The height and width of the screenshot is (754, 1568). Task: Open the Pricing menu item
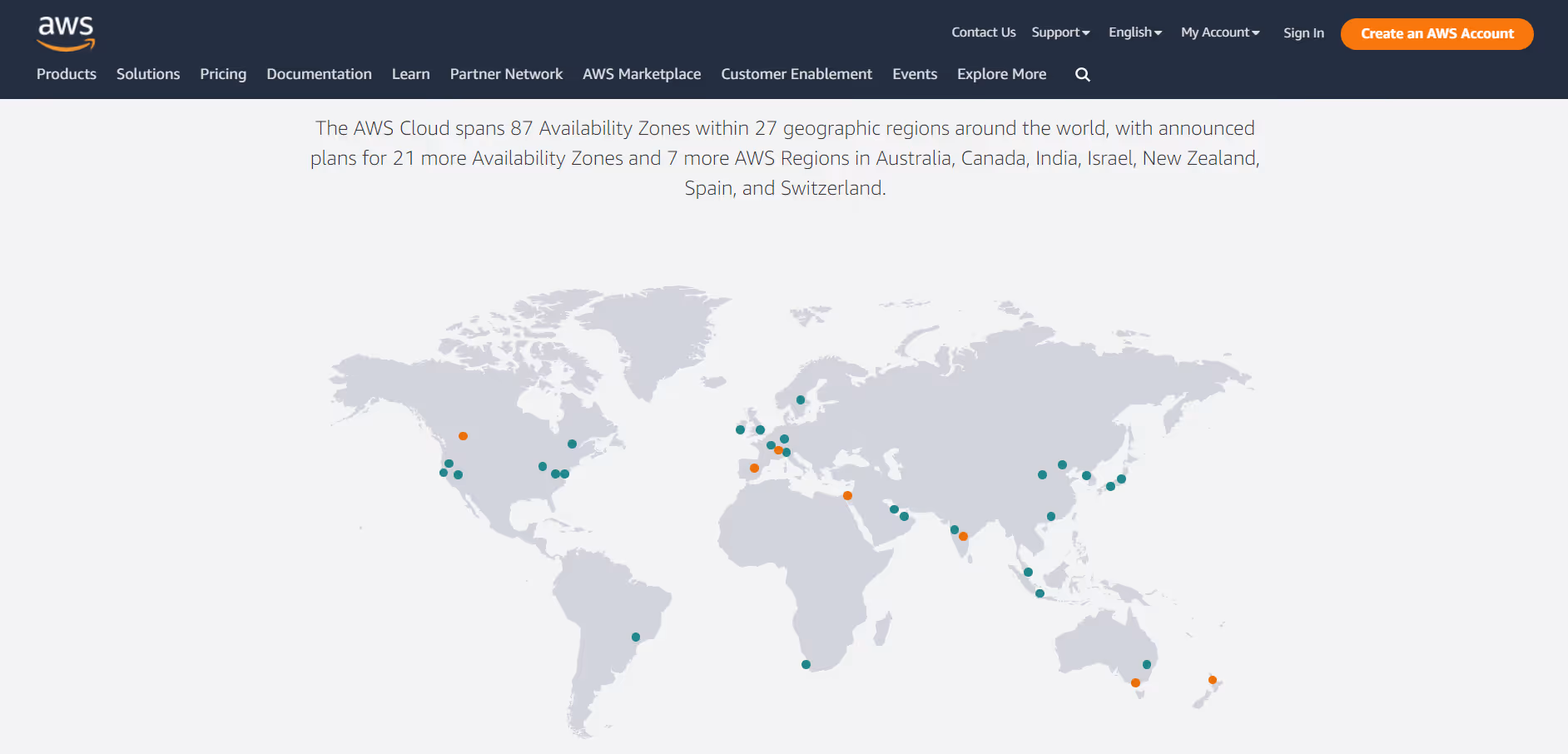223,74
